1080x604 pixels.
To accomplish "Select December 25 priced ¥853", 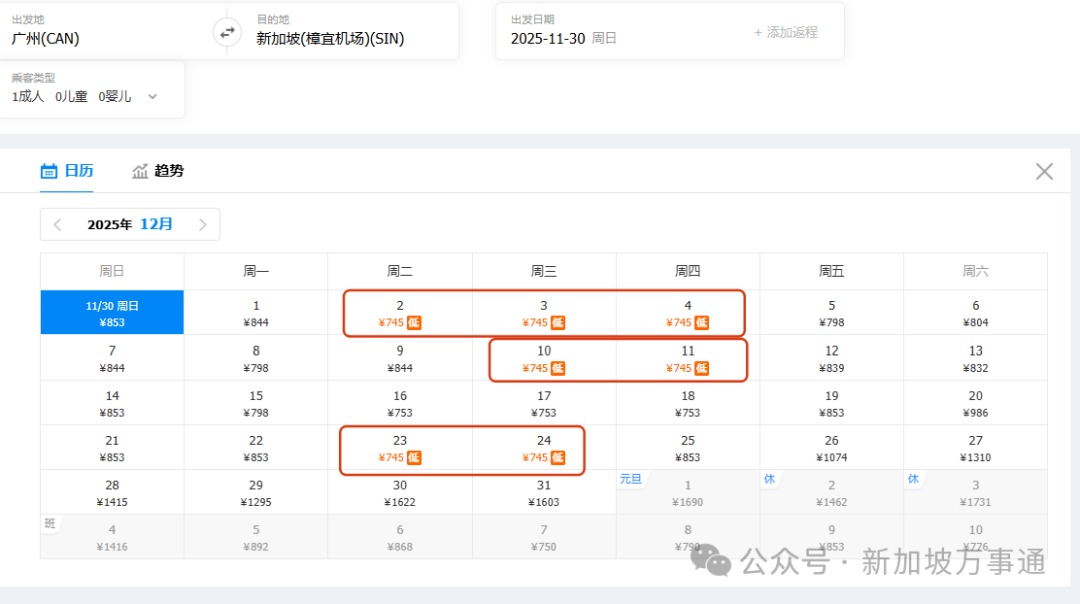I will coord(688,448).
